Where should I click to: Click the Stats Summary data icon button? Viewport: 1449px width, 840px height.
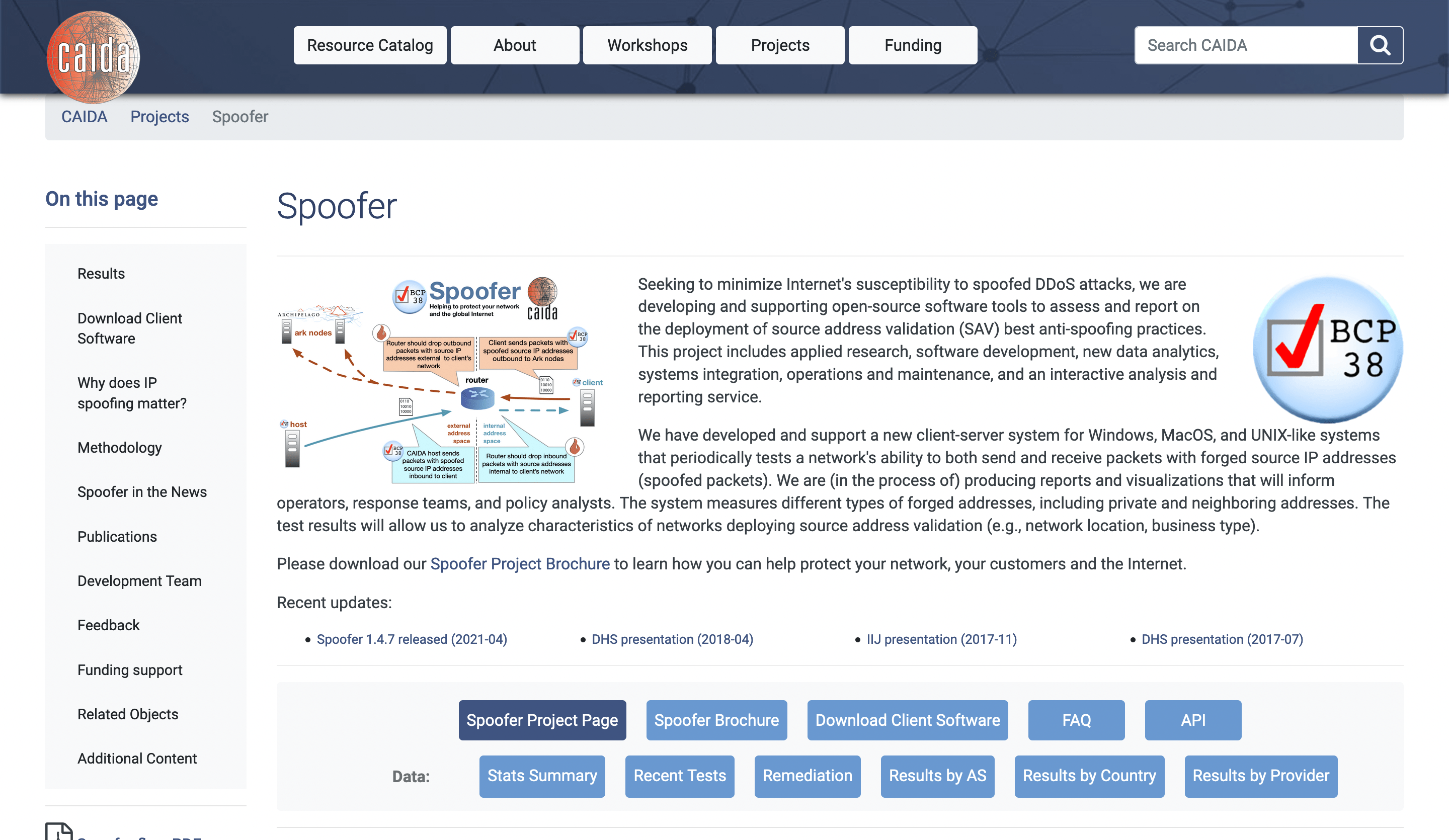(541, 775)
